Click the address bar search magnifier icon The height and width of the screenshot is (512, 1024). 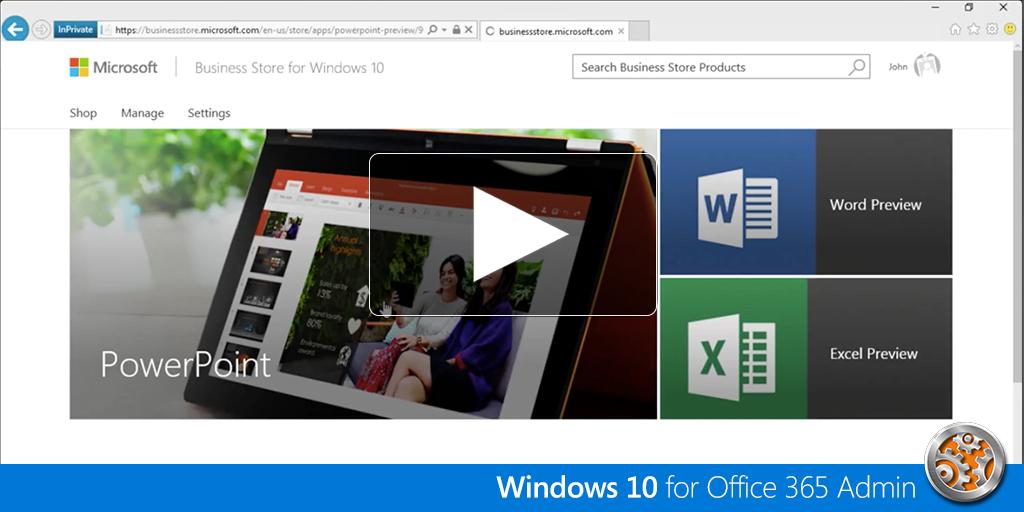(x=432, y=30)
